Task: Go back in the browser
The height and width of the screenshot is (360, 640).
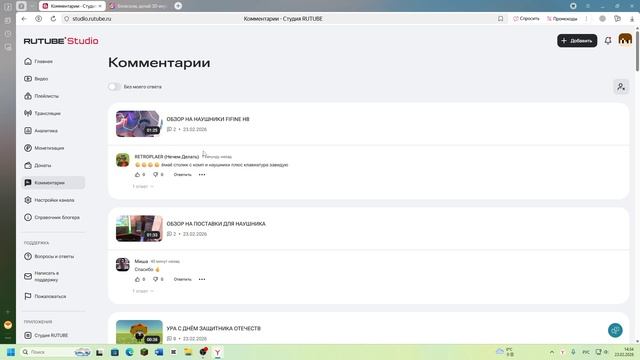Action: (24, 19)
